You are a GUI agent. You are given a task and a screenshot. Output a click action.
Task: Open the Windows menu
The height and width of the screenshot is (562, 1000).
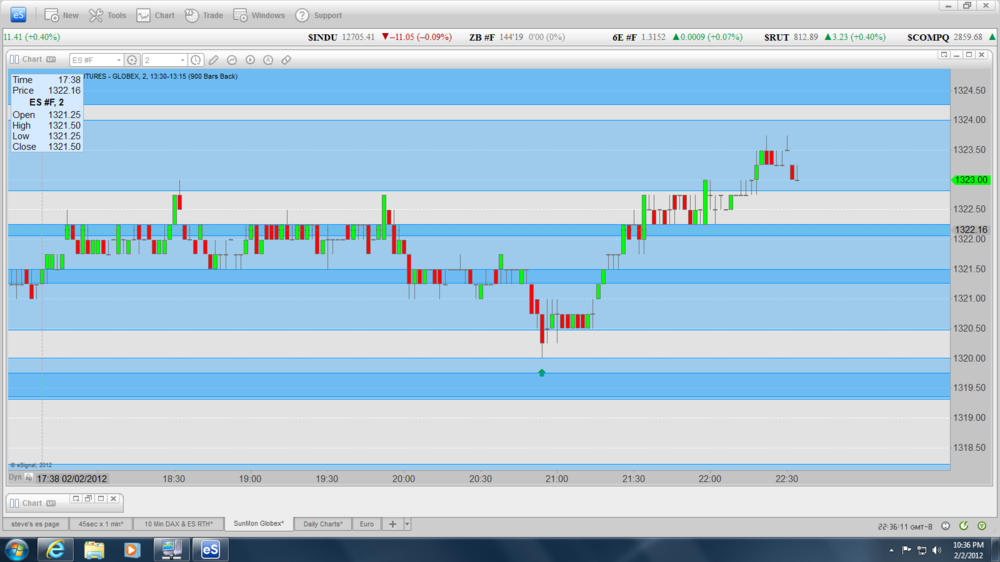coord(259,15)
